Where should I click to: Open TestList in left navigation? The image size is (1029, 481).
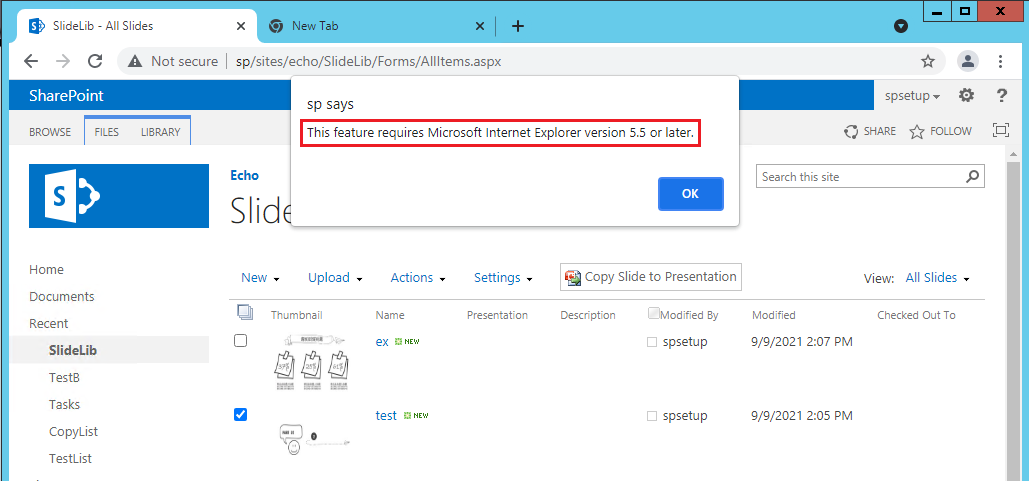coord(70,459)
